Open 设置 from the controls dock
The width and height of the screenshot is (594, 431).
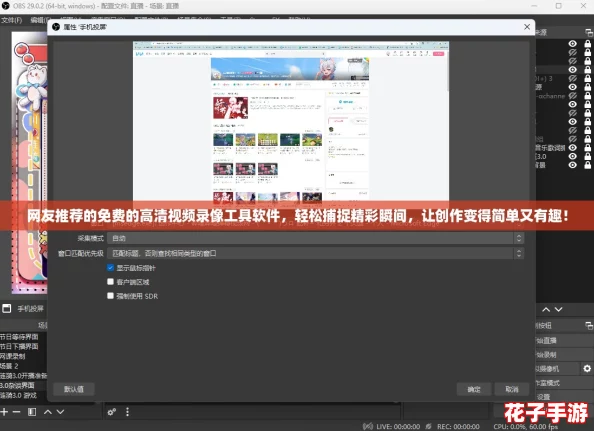coord(563,397)
